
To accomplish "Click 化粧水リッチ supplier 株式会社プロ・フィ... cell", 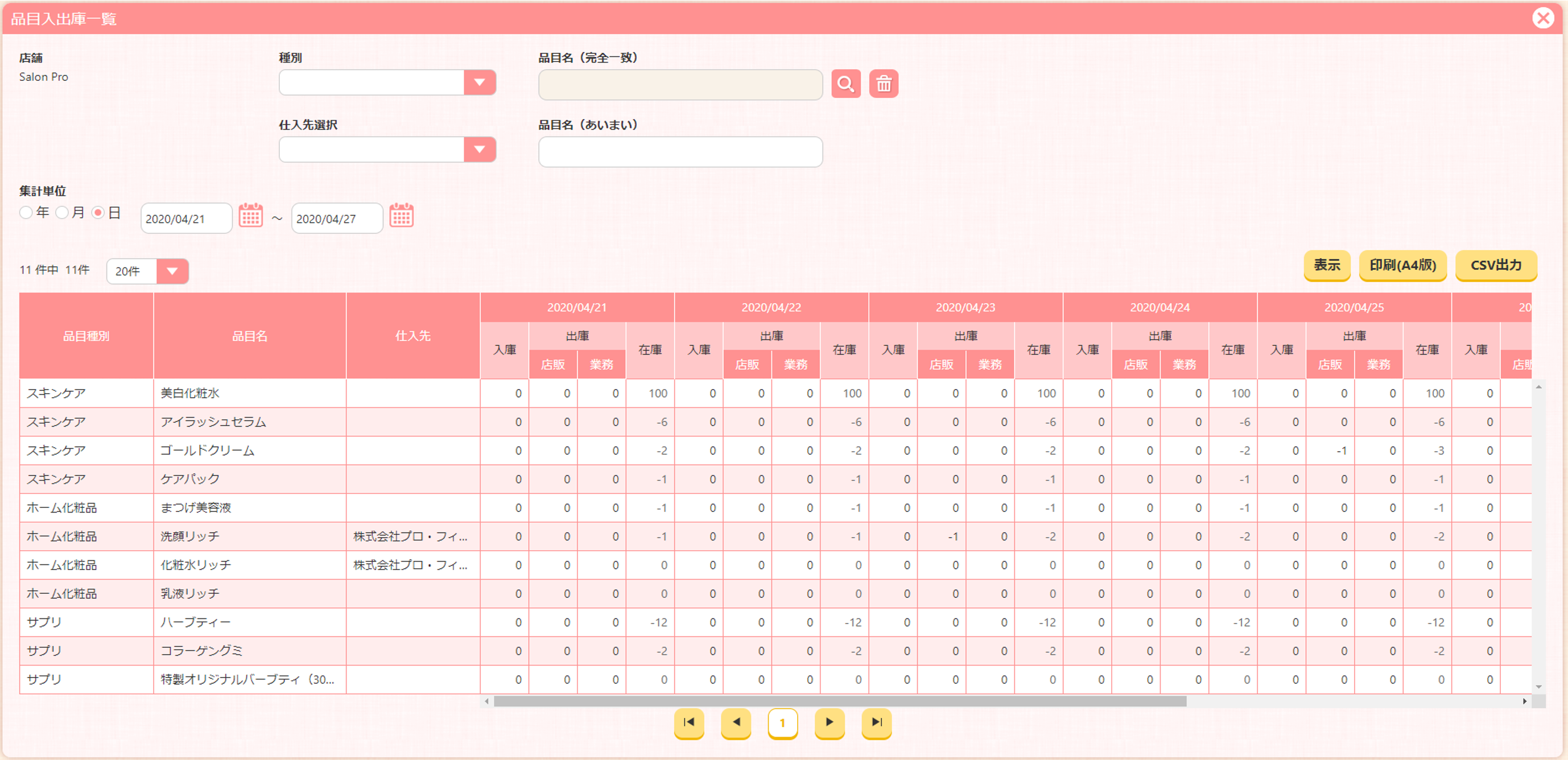I will [x=413, y=565].
